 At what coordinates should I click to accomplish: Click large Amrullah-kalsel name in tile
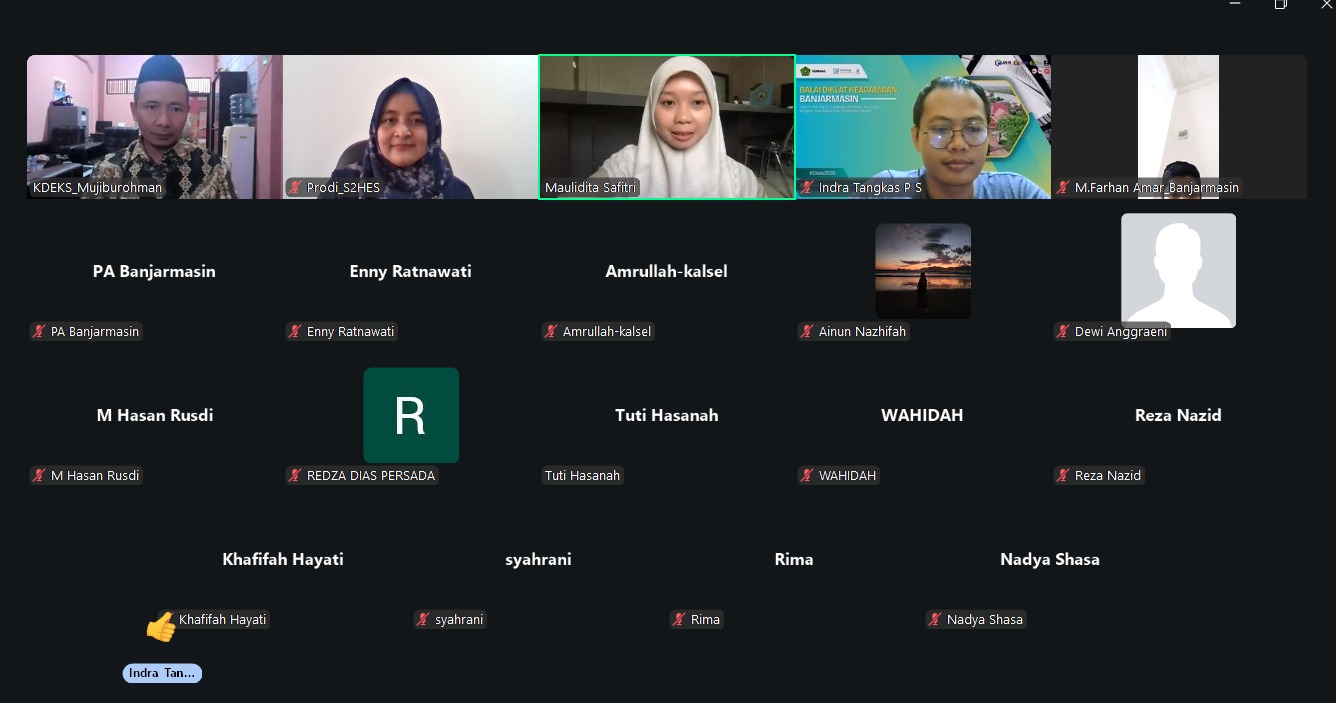666,271
